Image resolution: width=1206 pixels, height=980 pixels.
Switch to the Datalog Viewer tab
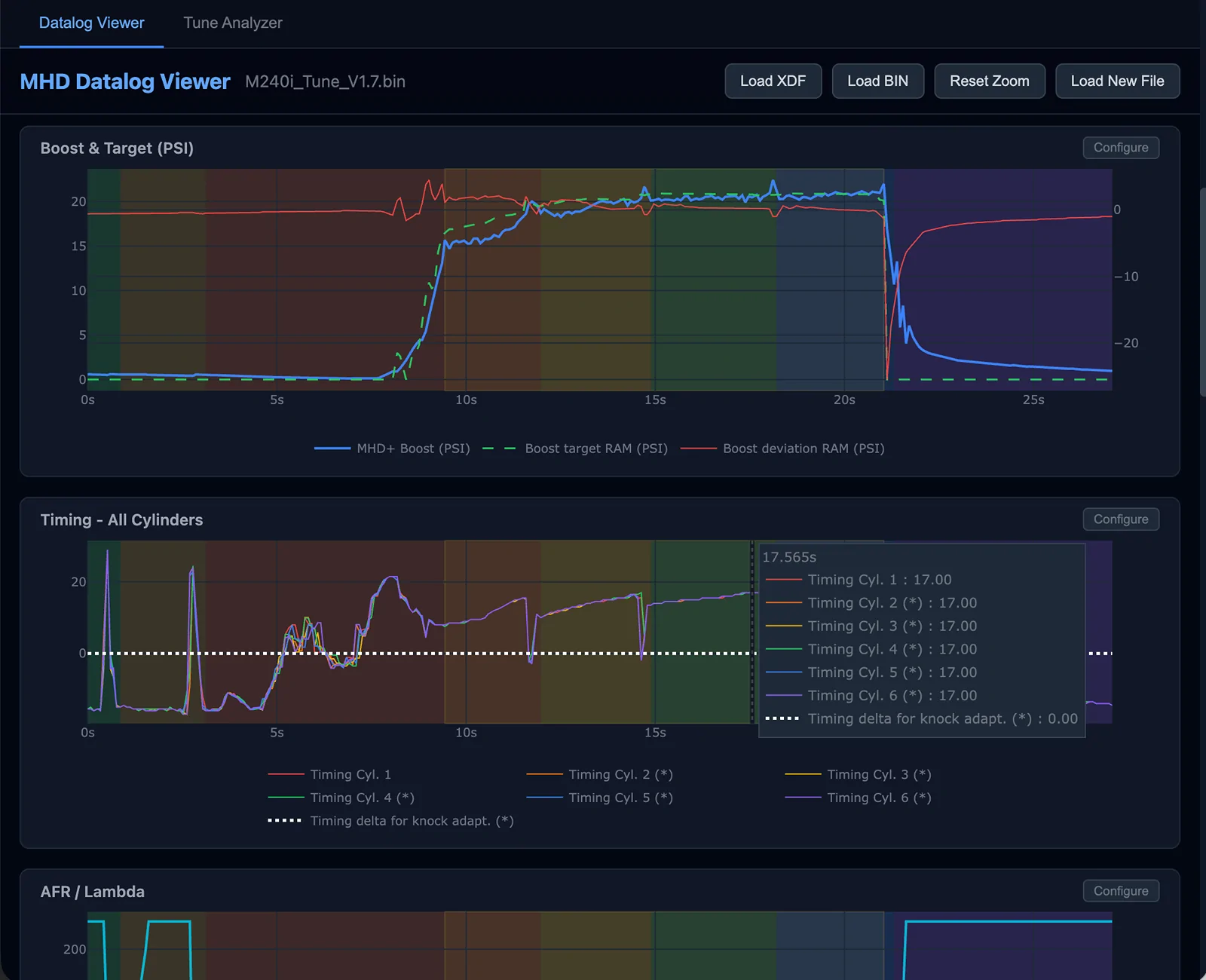91,23
